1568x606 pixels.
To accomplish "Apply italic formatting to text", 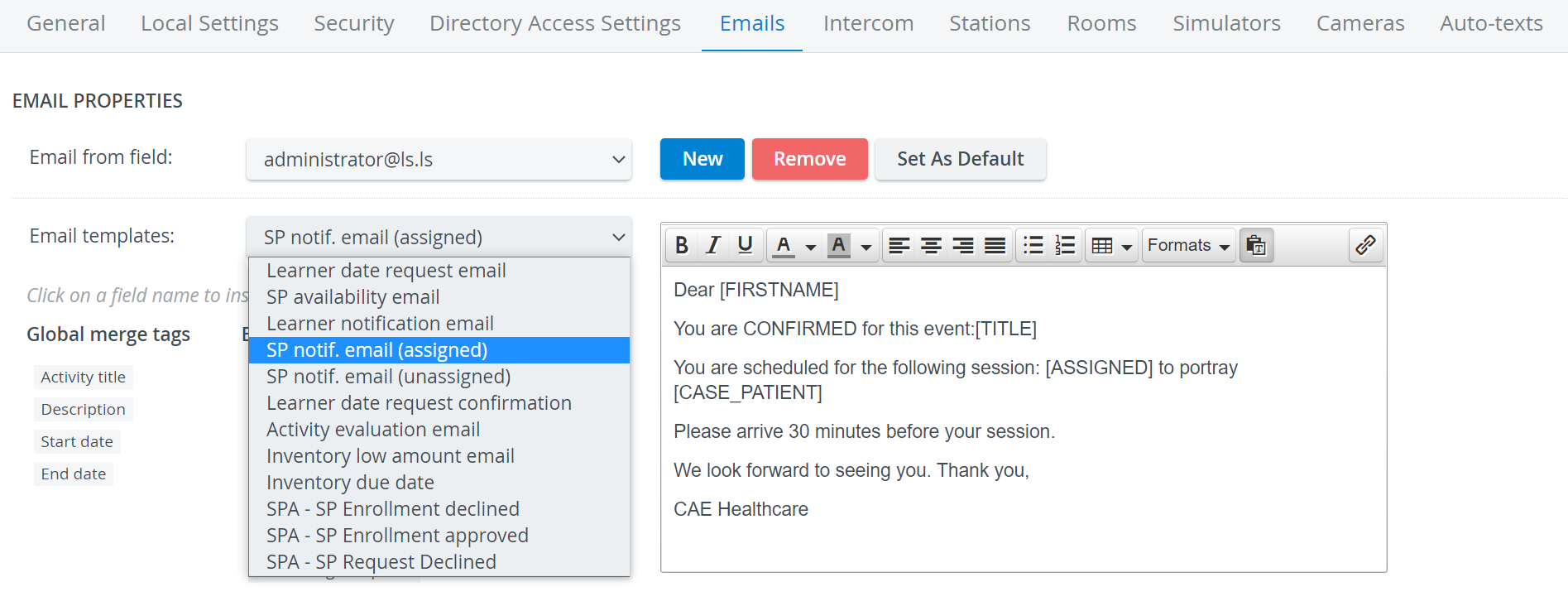I will 713,245.
